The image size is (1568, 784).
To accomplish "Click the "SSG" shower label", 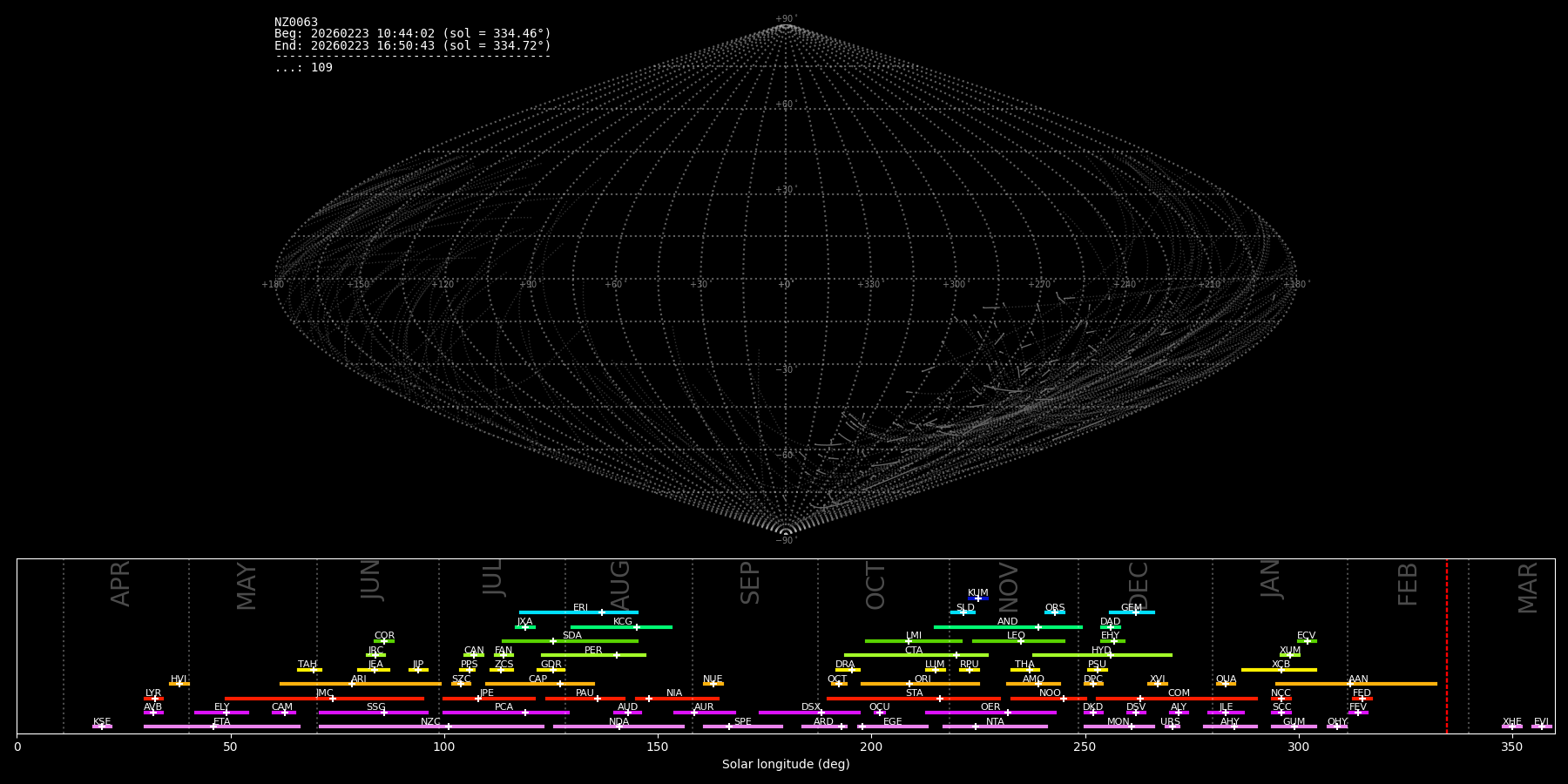I will click(376, 707).
